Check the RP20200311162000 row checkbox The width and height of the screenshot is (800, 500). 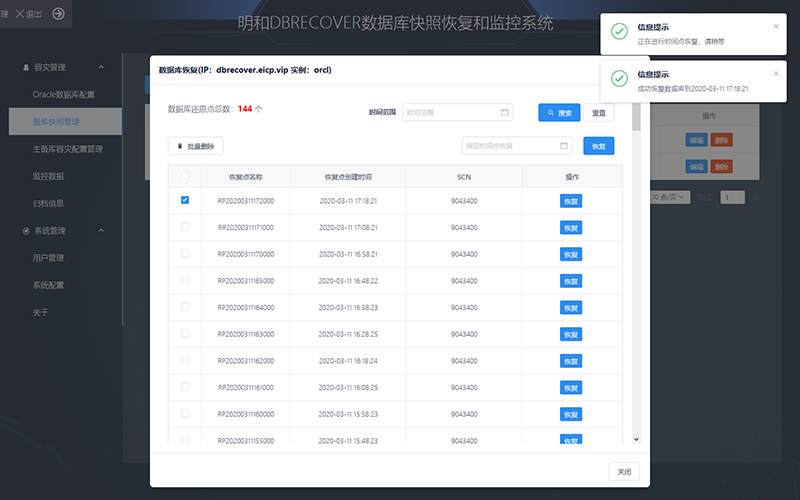tap(185, 360)
